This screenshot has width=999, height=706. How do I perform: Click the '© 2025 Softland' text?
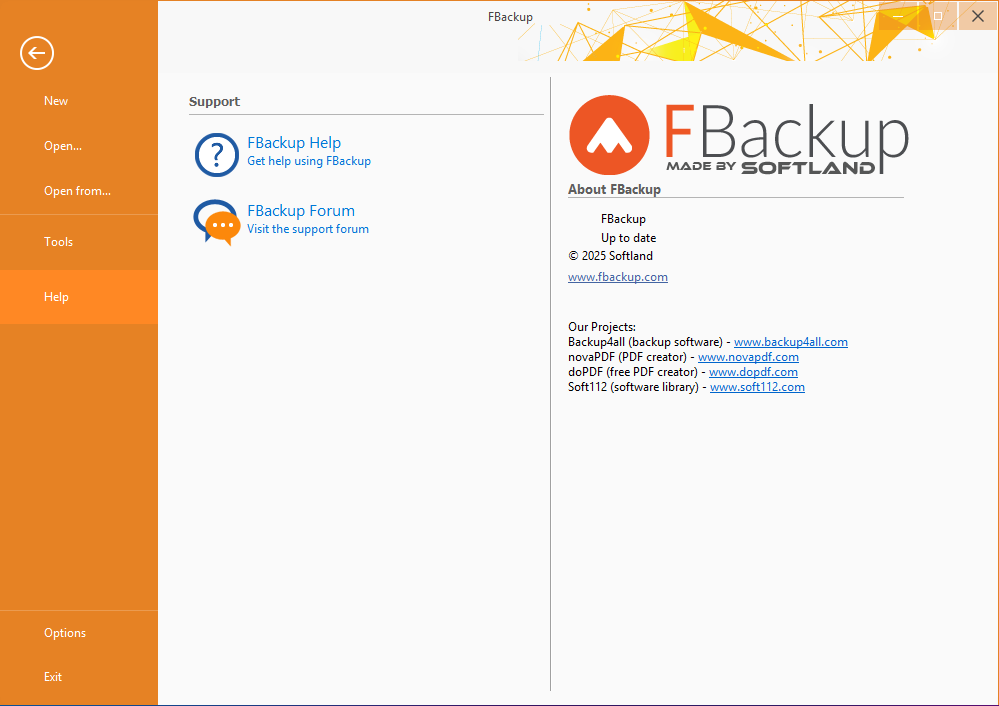point(610,256)
